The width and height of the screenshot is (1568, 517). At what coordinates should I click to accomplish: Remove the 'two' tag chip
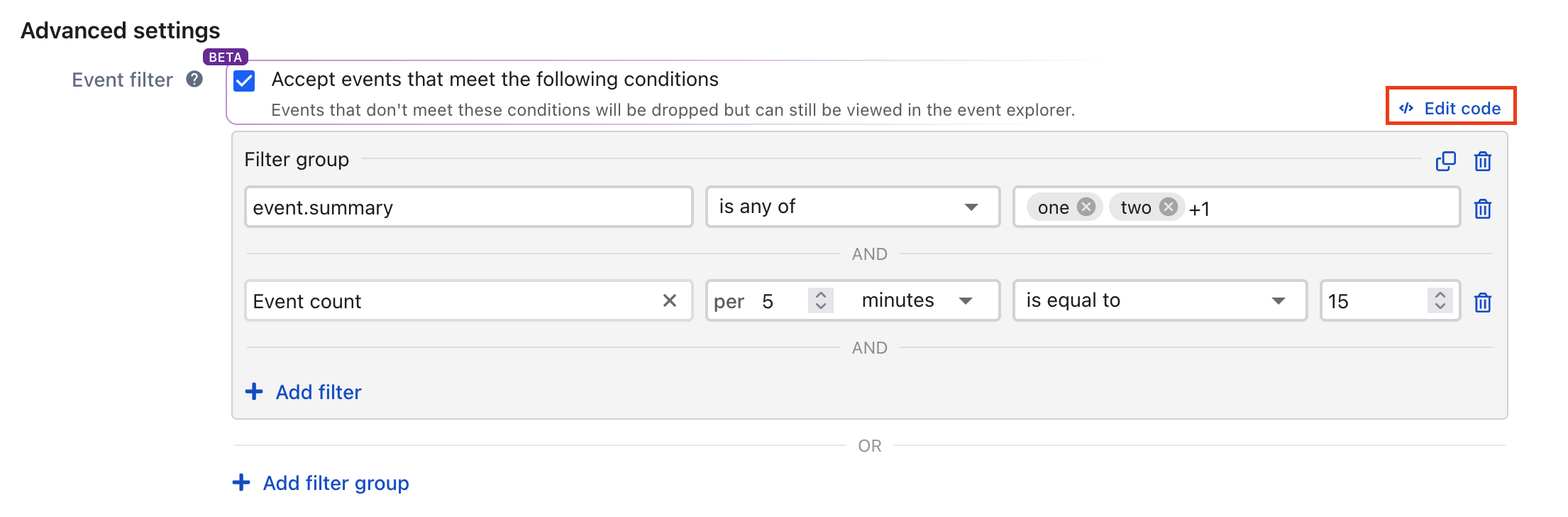tap(1169, 207)
